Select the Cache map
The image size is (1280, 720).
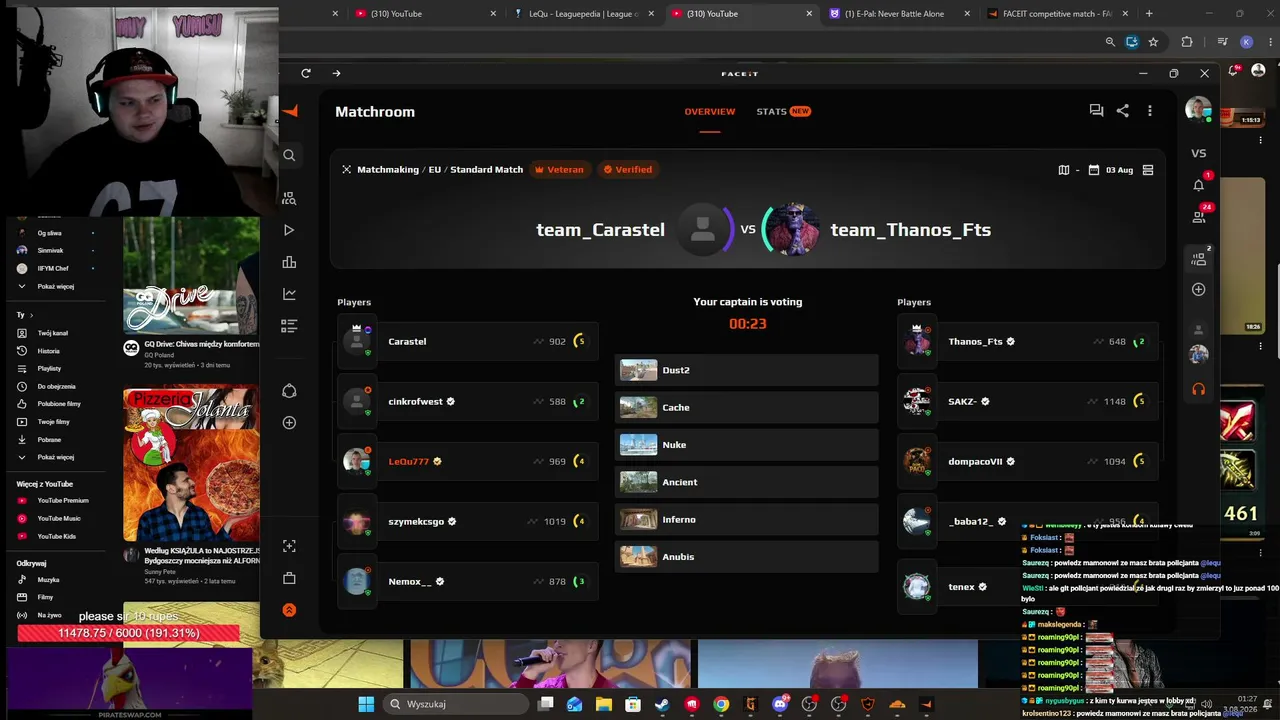(747, 407)
